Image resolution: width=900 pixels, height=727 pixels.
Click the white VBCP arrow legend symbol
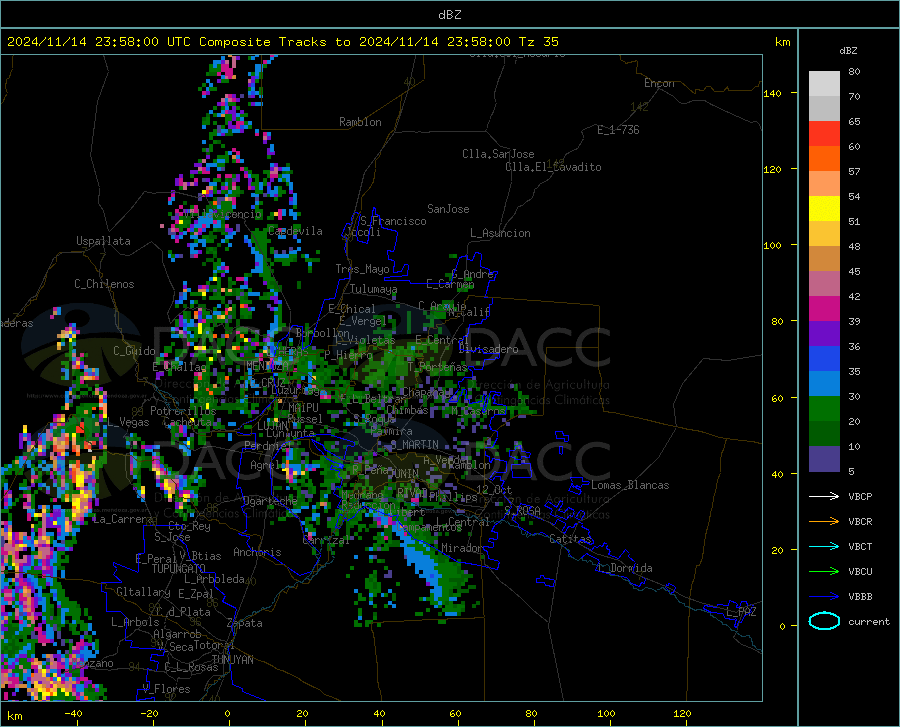coord(824,496)
